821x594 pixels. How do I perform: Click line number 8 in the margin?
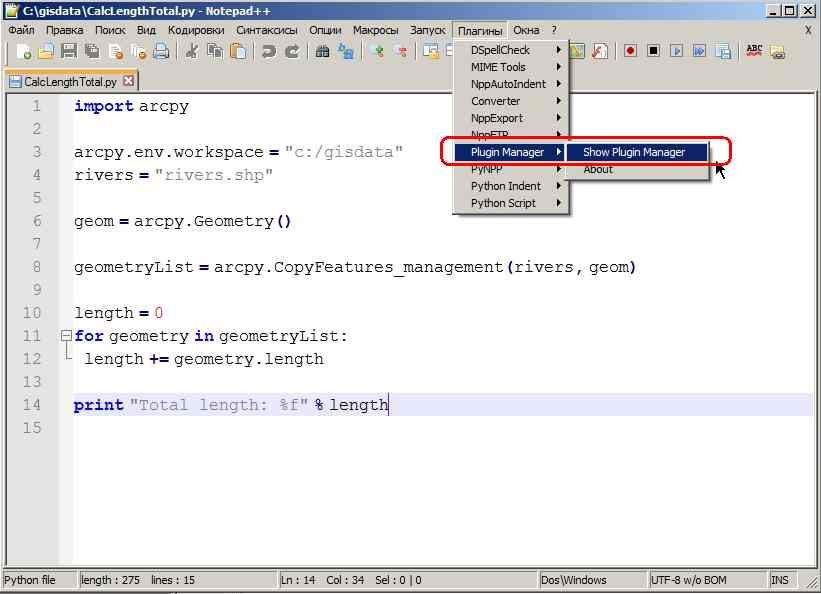36,267
